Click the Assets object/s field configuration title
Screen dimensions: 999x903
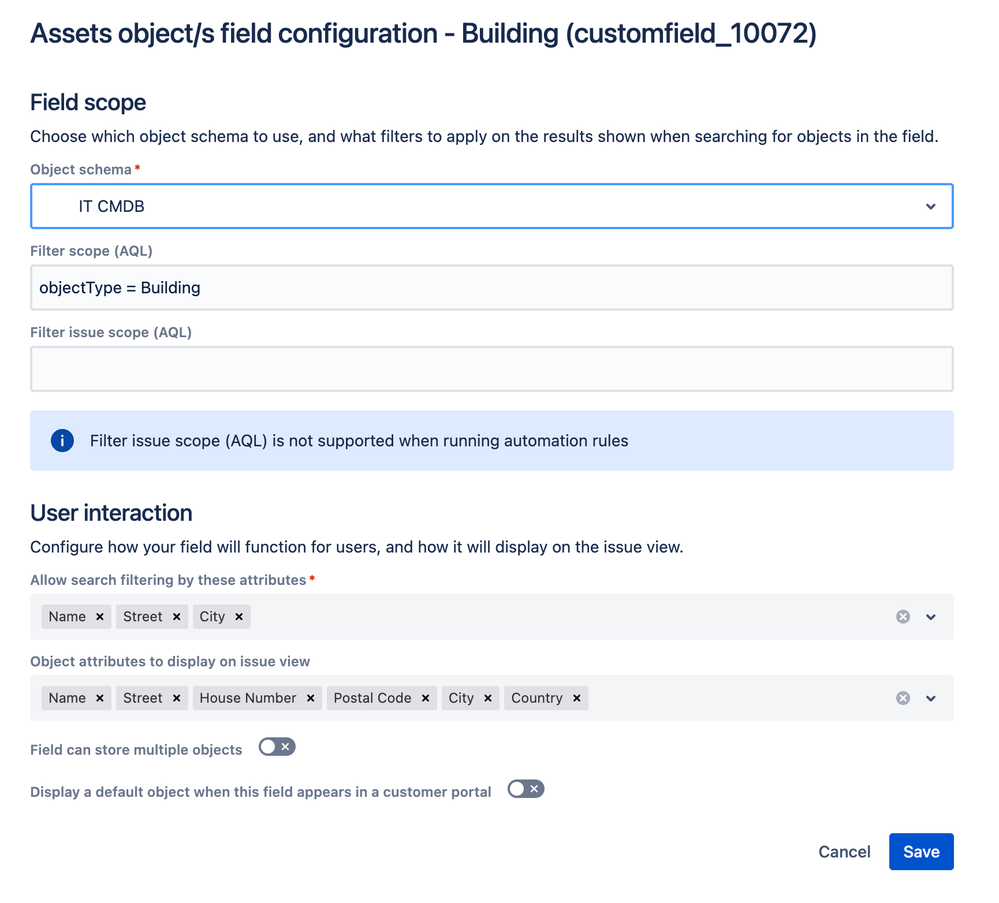[x=423, y=34]
